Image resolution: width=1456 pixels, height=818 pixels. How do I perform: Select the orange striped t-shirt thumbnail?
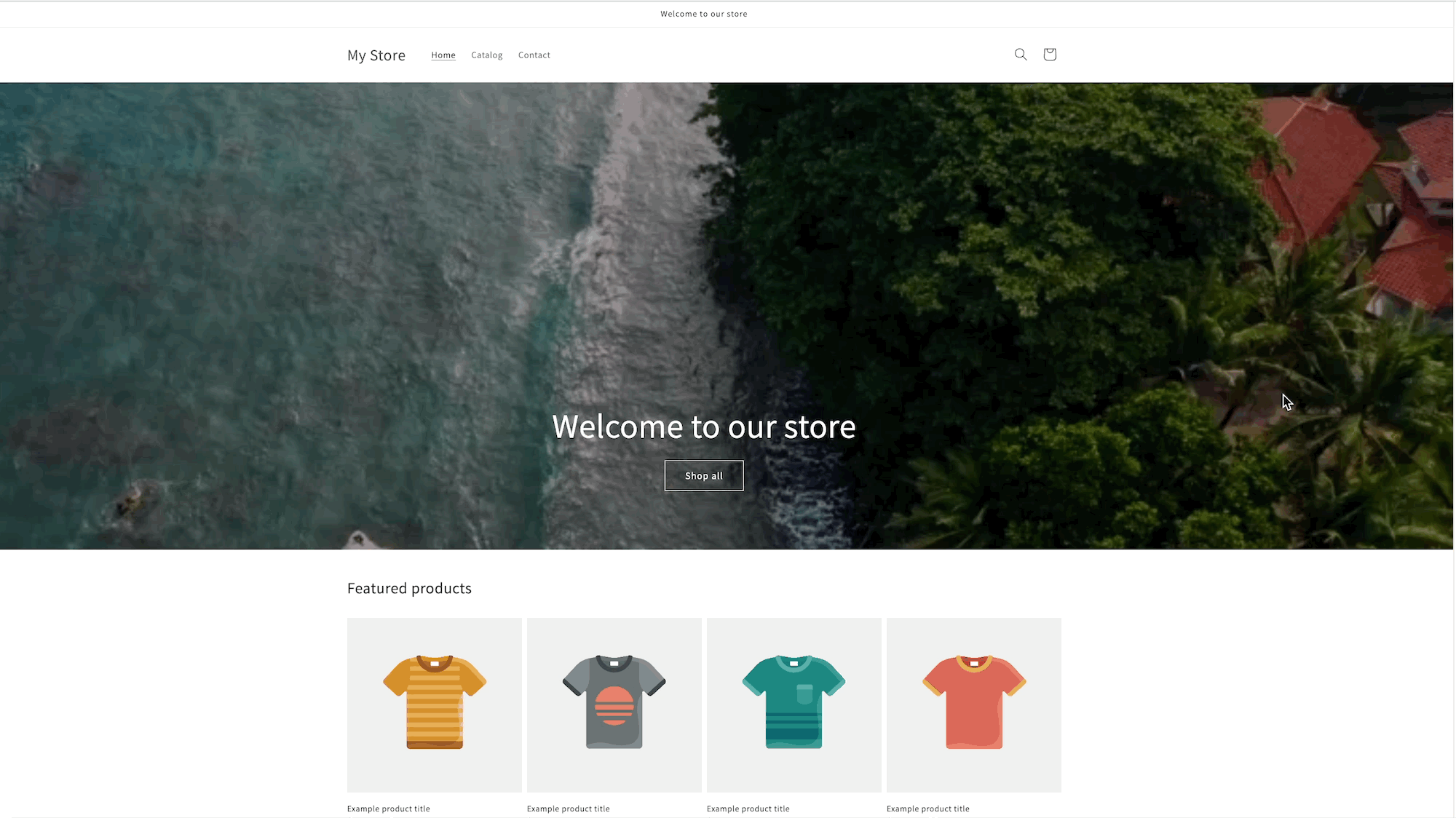coord(435,704)
